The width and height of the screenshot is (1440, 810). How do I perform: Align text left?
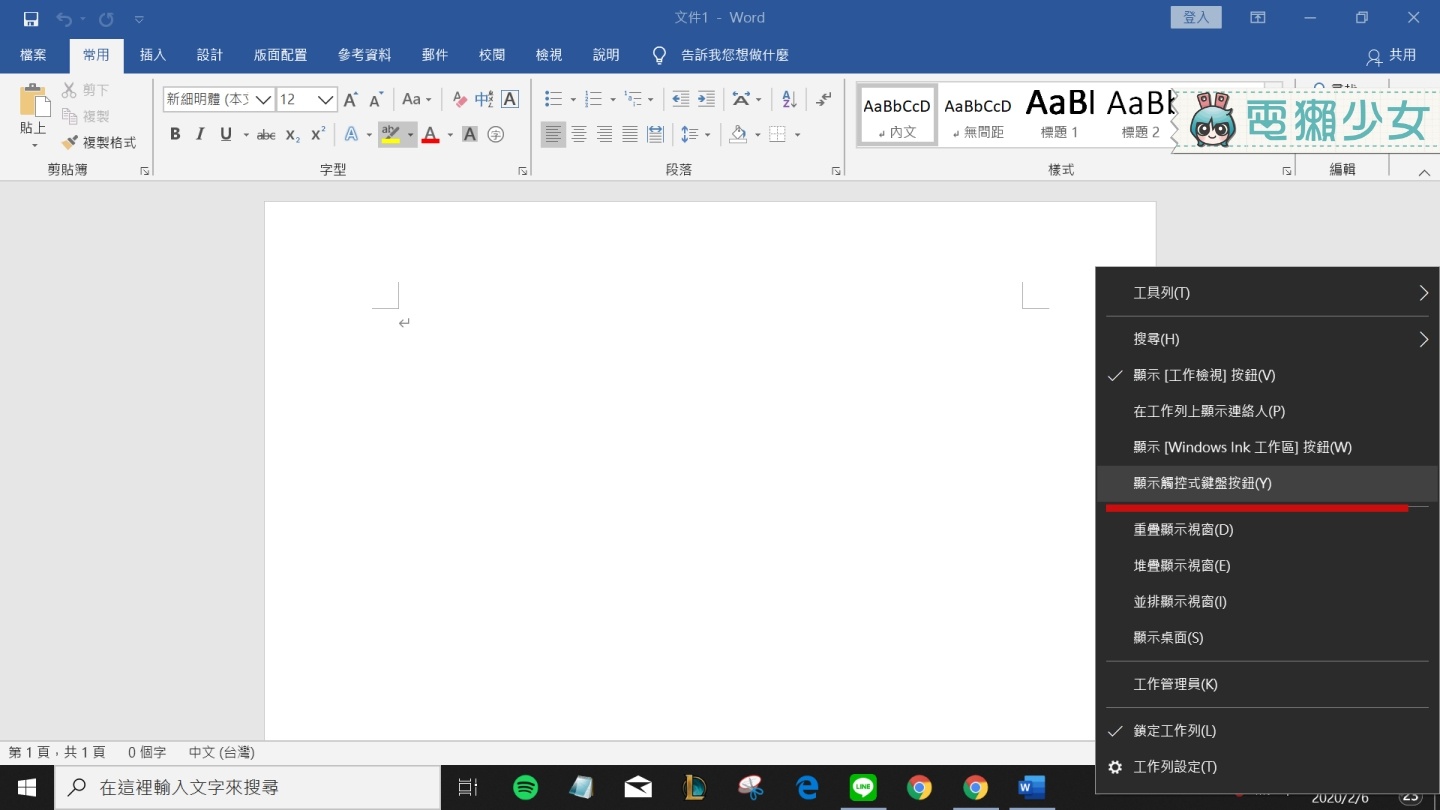[x=553, y=134]
